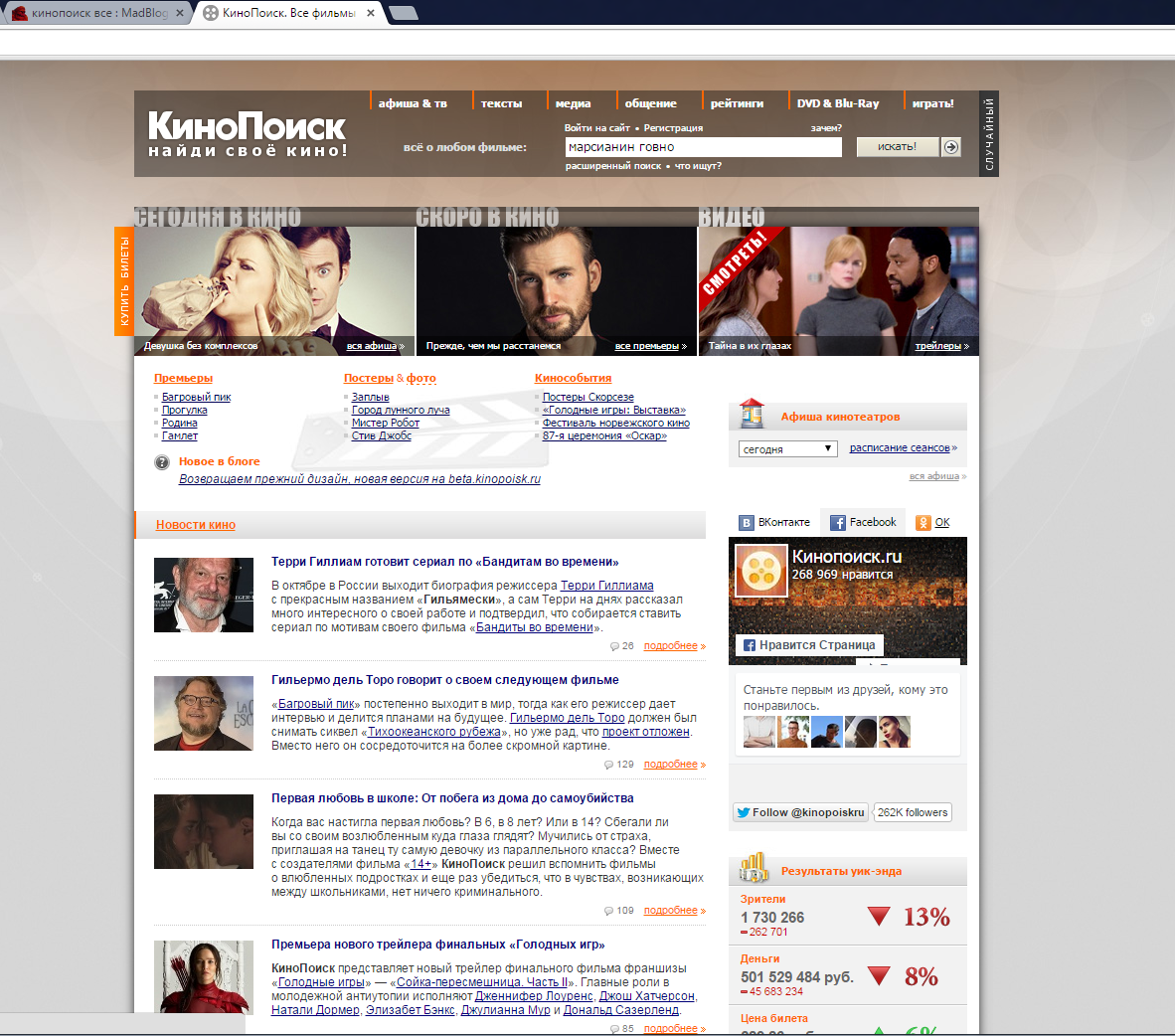1175x1036 pixels.
Task: Open подробнее for the Гильермо дель Торо article
Action: (x=671, y=764)
